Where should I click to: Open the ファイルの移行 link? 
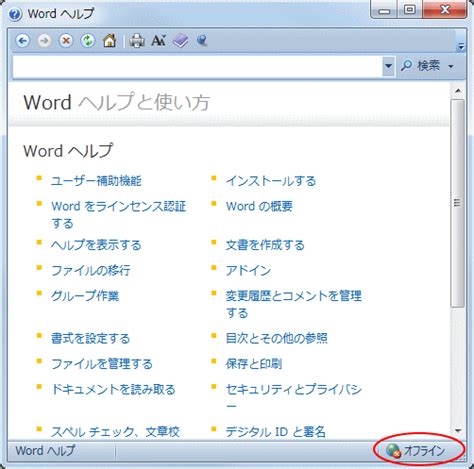[90, 270]
